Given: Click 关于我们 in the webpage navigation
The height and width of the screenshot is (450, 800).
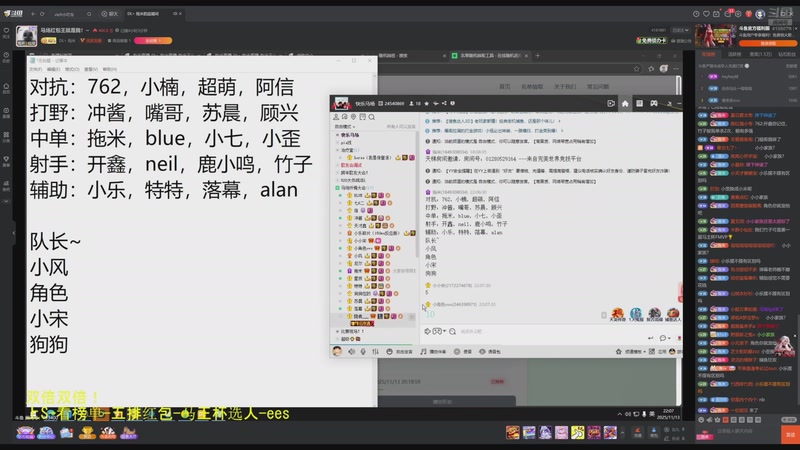Looking at the screenshot, I should pos(565,87).
